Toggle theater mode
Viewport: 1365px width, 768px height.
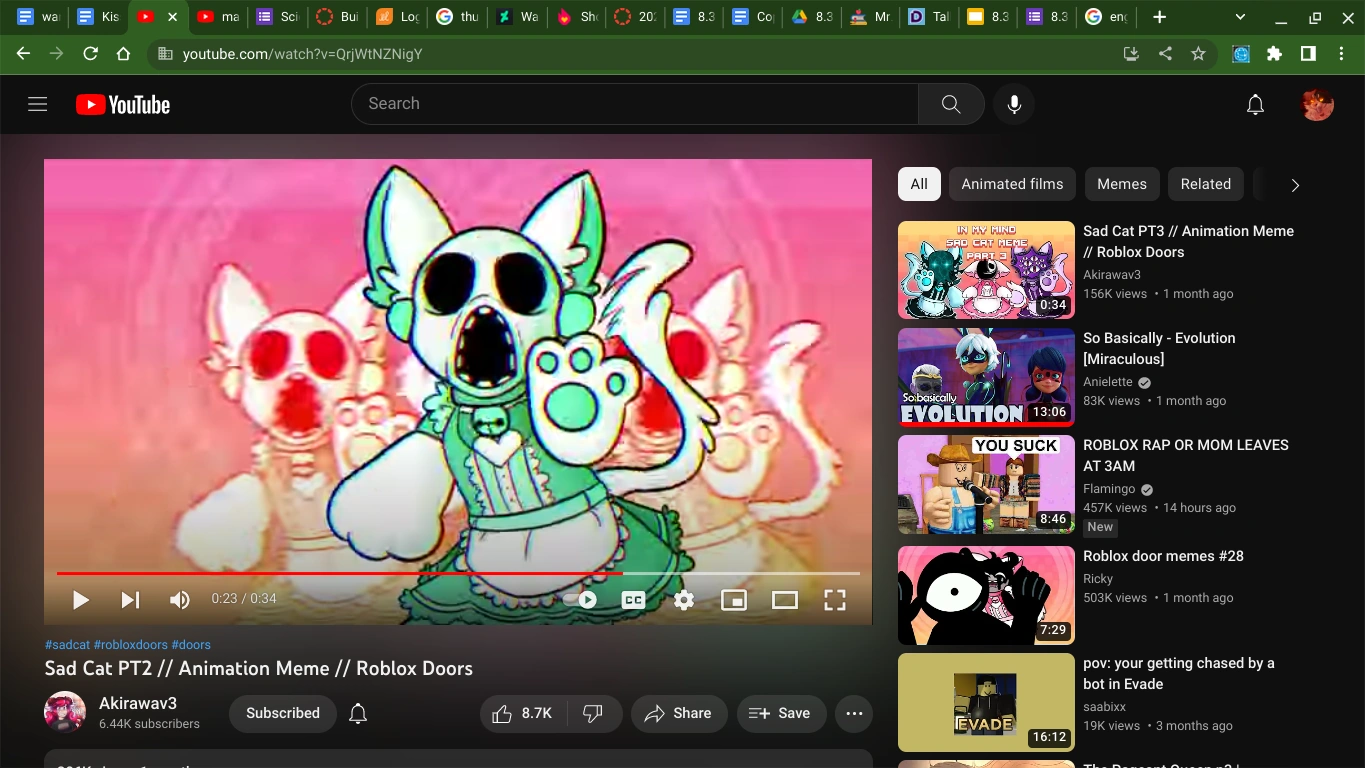pos(785,599)
